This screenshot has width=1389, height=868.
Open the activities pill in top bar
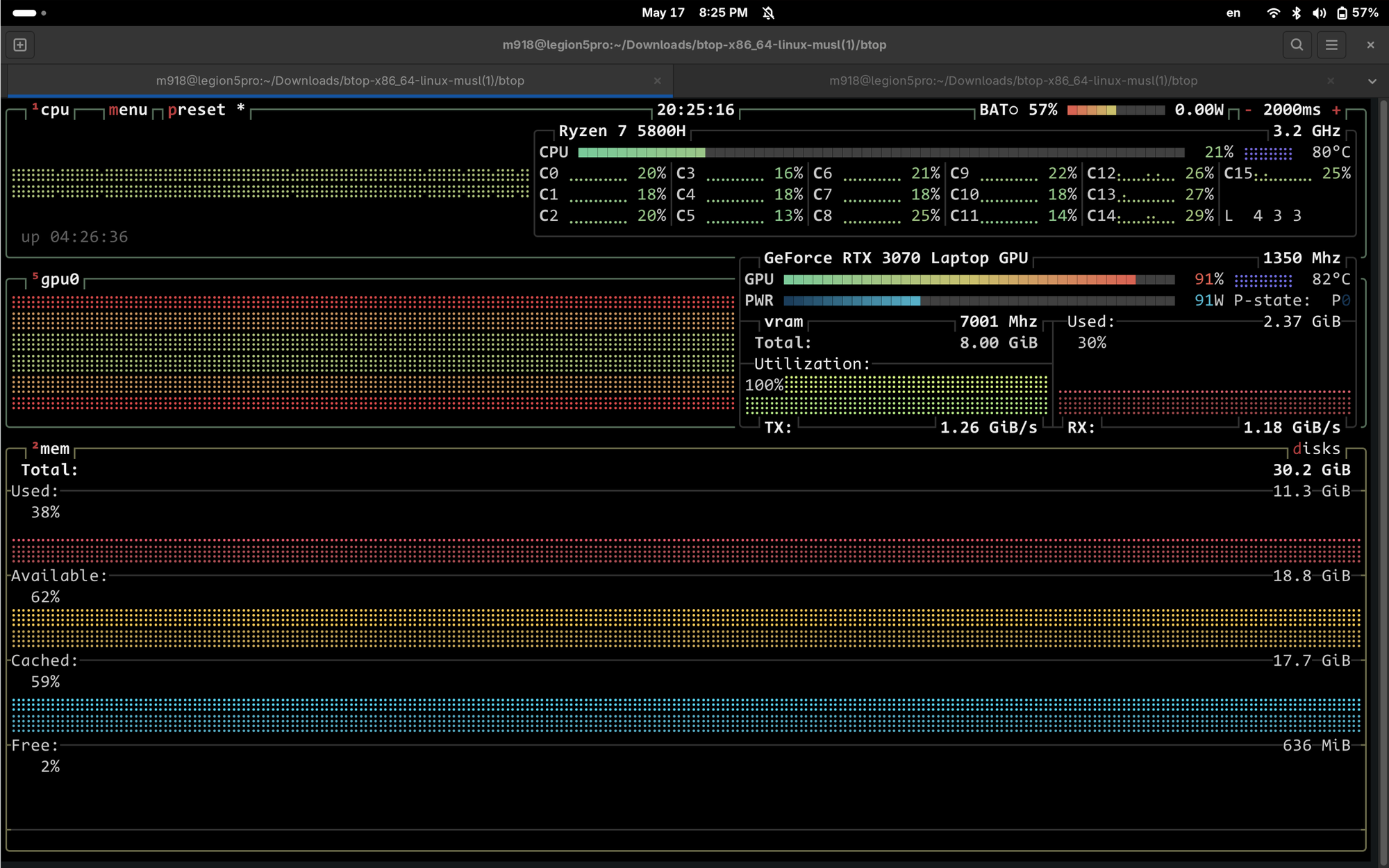pos(29,12)
